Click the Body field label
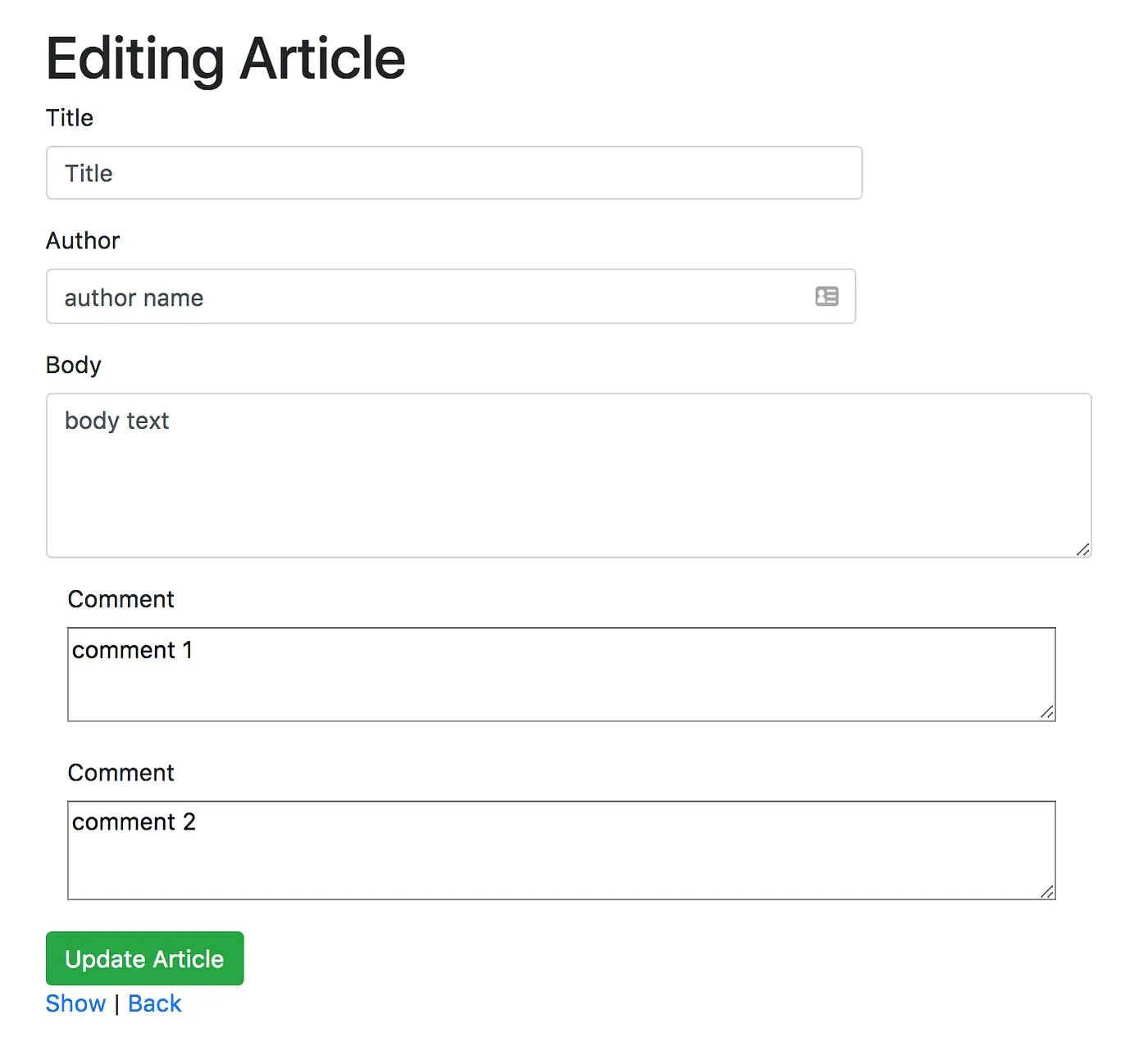 coord(74,365)
